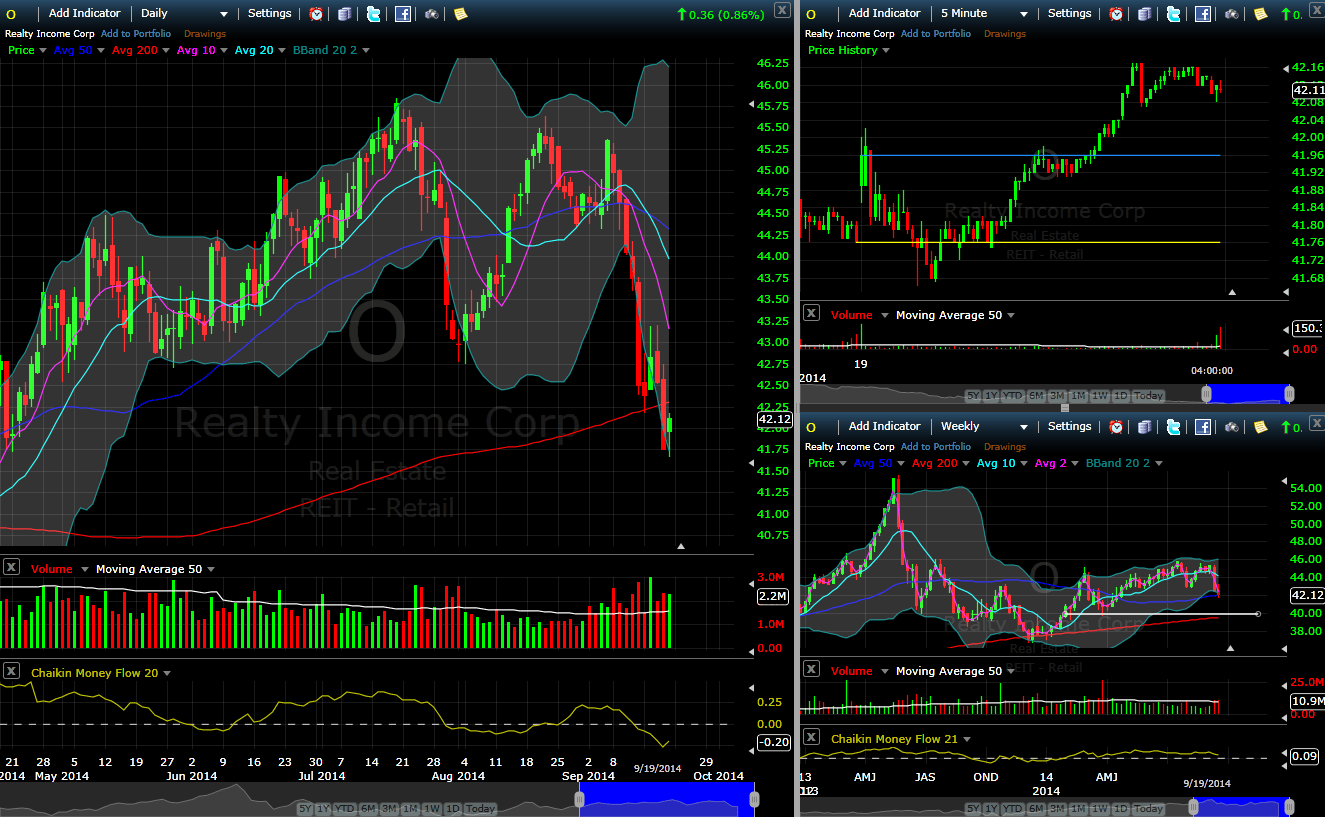Open Add Indicator in Daily chart
Image resolution: width=1325 pixels, height=817 pixels.
pyautogui.click(x=84, y=14)
